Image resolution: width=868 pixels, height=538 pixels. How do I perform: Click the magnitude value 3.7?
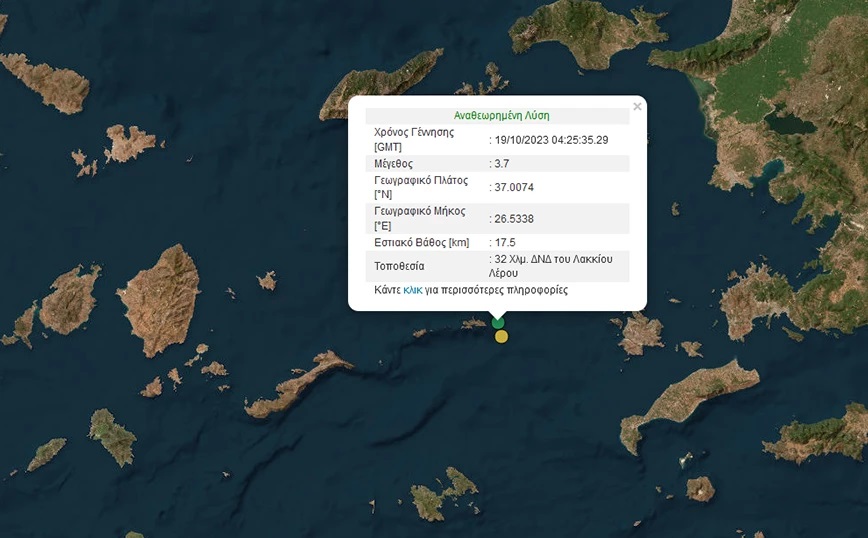(503, 163)
